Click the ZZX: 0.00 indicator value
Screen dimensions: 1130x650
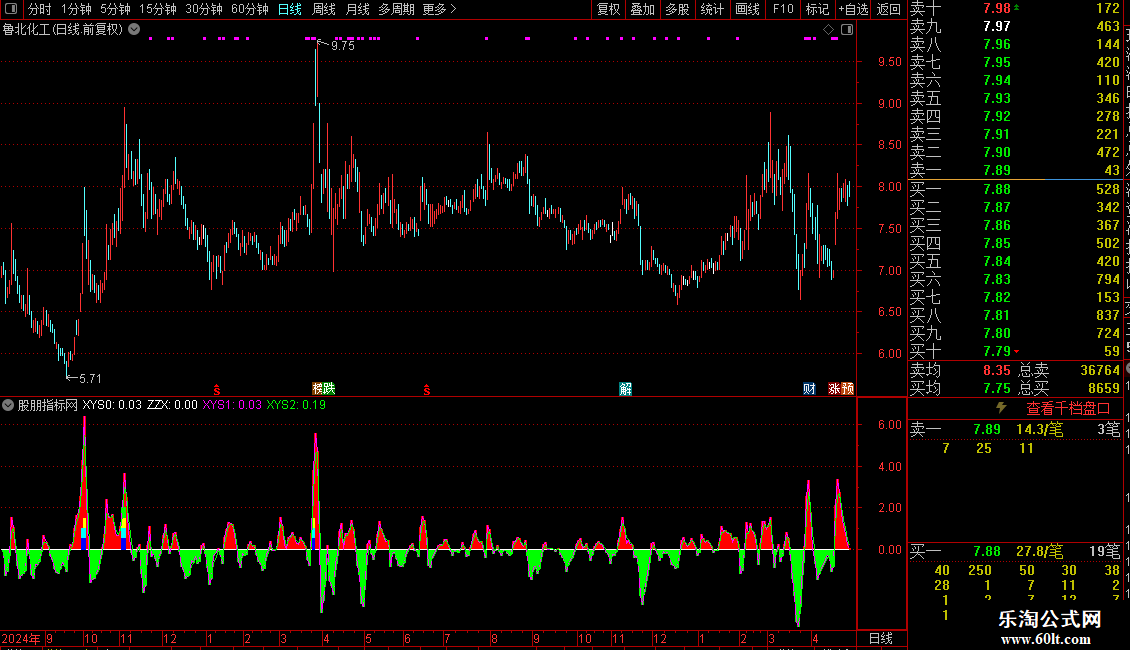pyautogui.click(x=172, y=405)
